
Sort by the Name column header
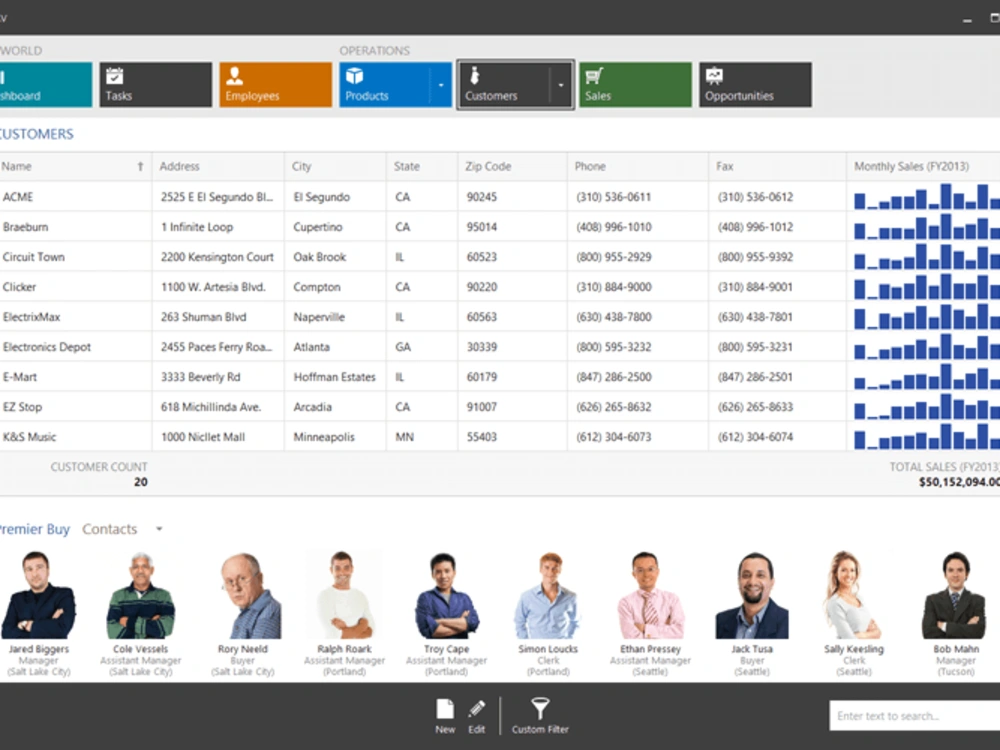pos(75,166)
